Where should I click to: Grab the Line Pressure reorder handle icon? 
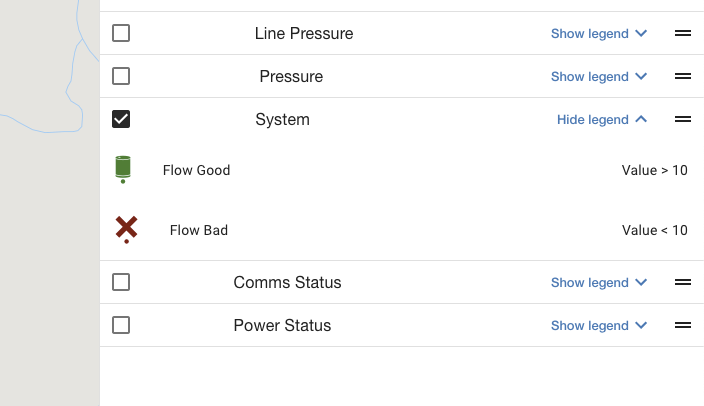click(x=682, y=33)
